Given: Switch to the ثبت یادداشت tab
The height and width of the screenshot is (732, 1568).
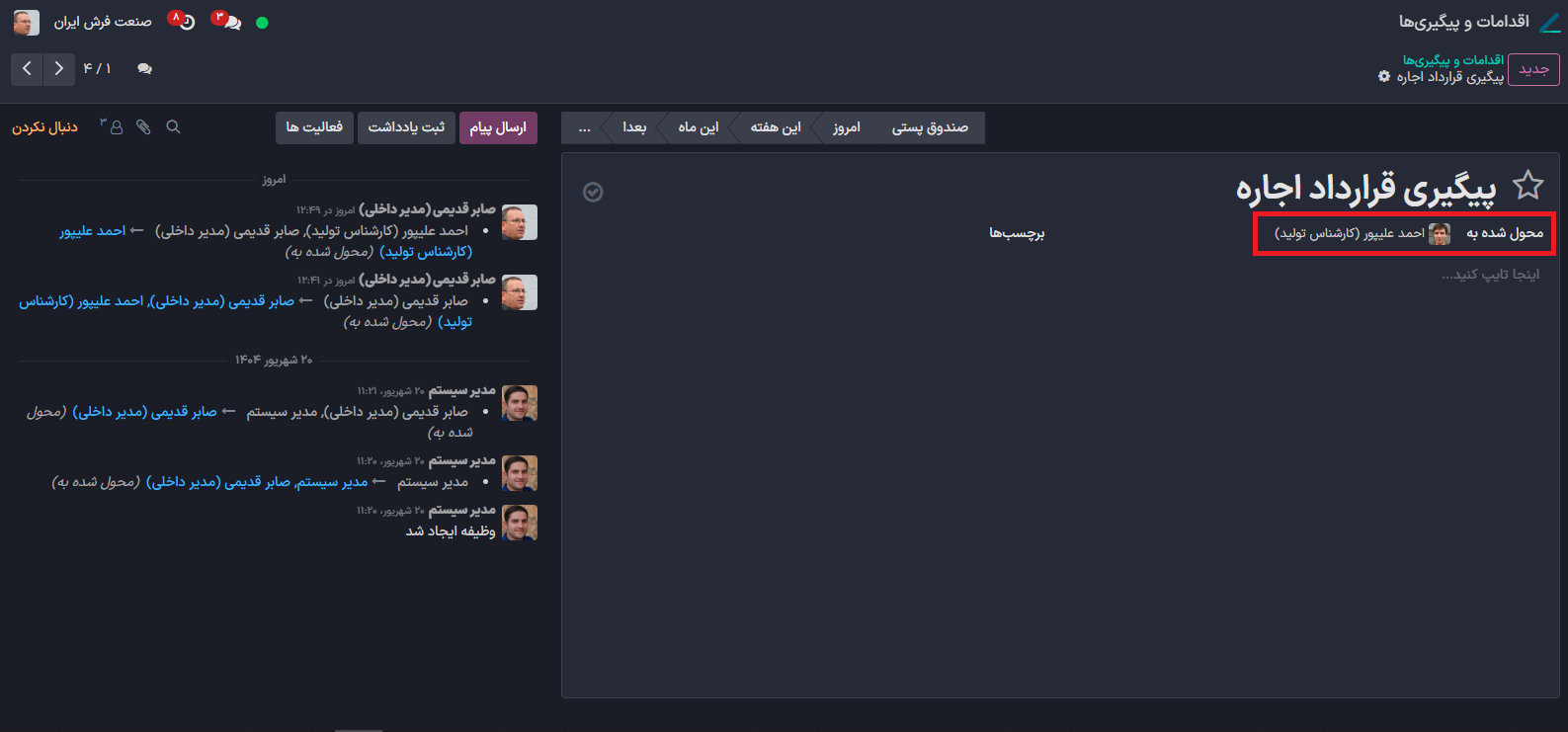Looking at the screenshot, I should 406,128.
